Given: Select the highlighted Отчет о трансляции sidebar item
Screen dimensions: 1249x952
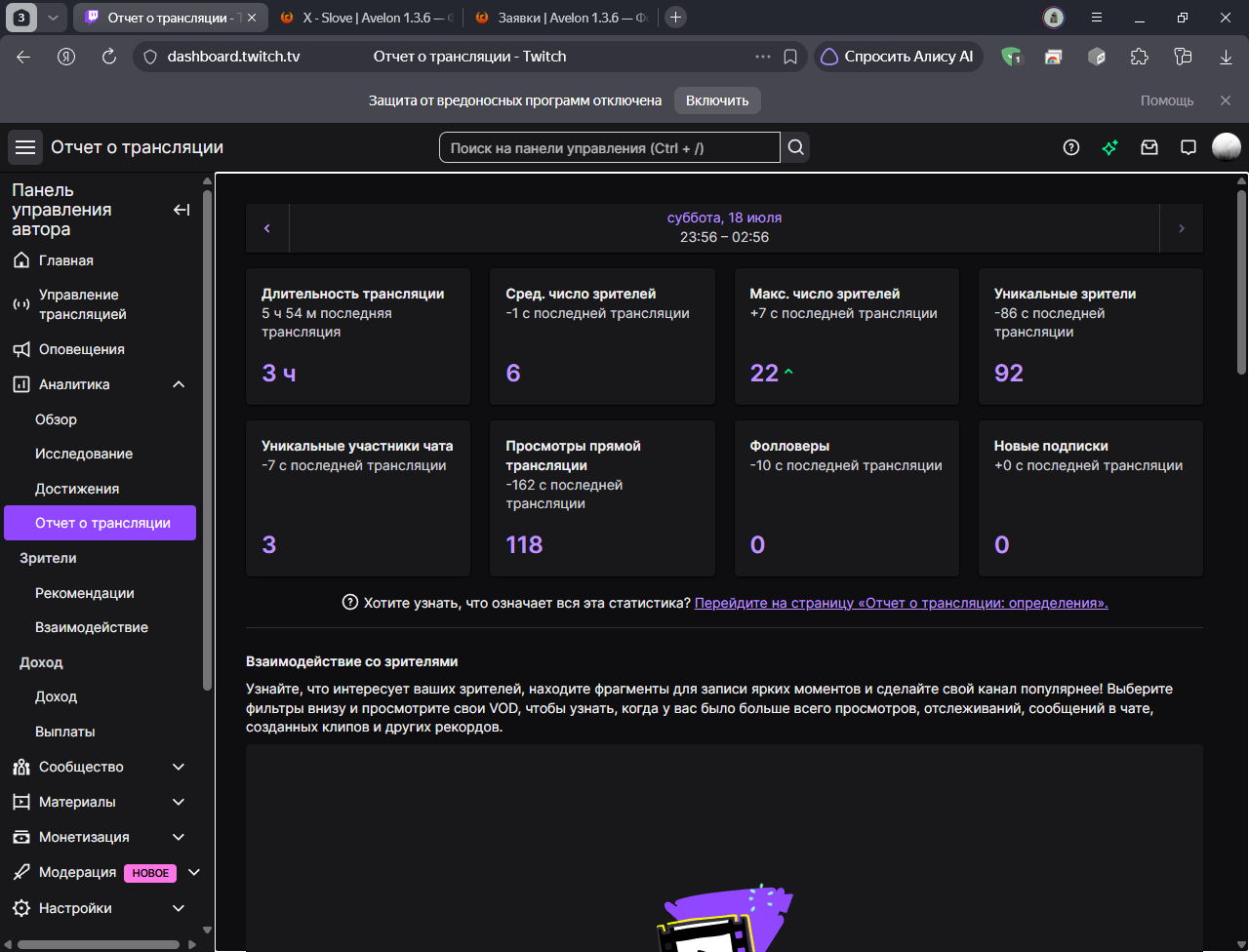Looking at the screenshot, I should pyautogui.click(x=101, y=523).
